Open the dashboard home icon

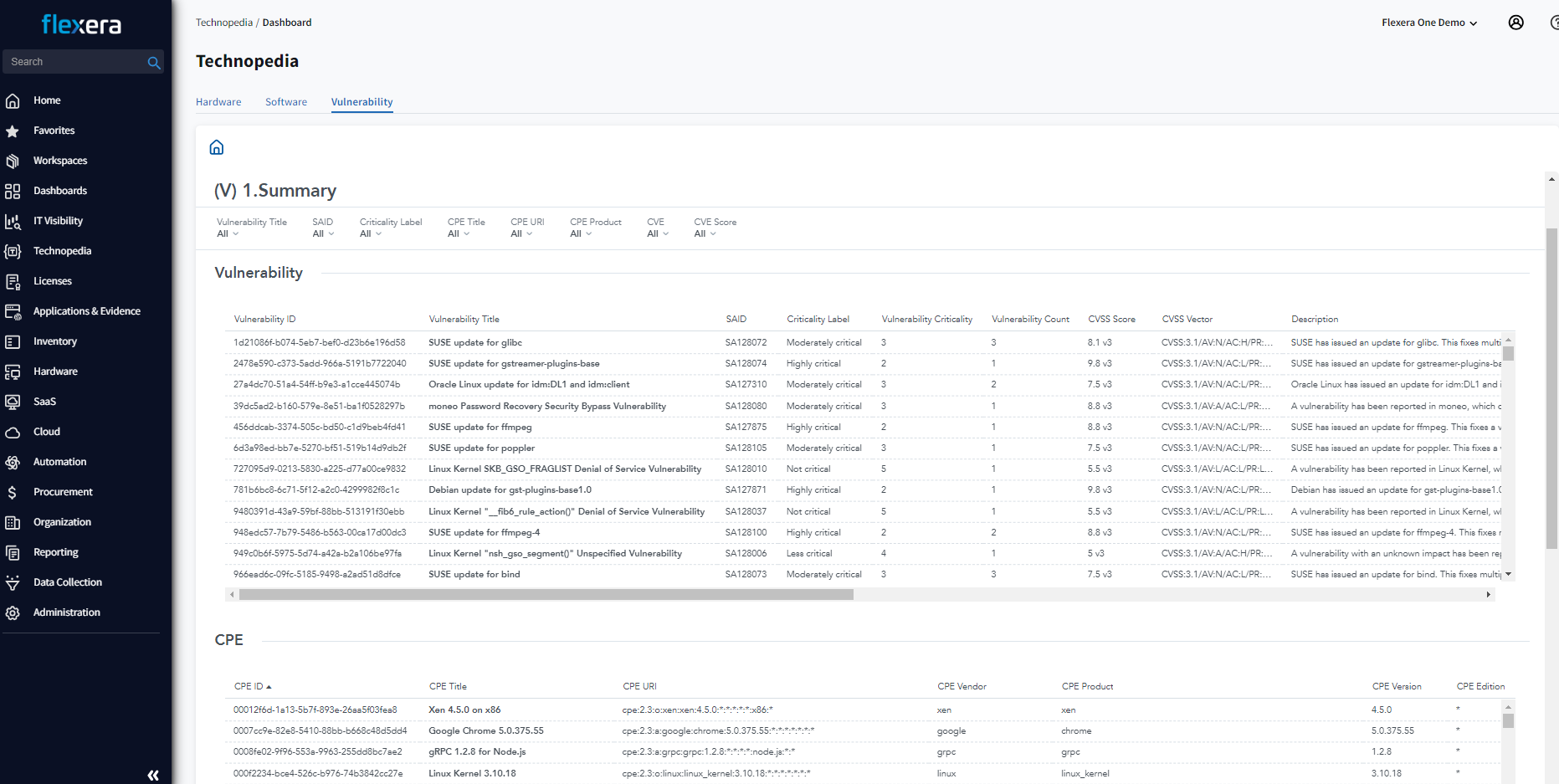pyautogui.click(x=217, y=148)
